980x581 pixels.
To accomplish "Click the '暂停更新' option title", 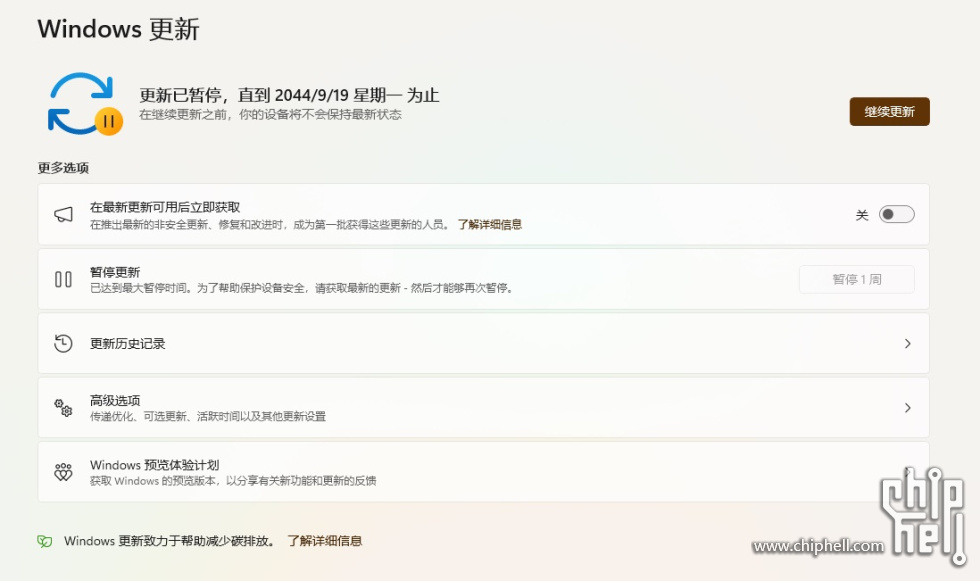I will [x=115, y=272].
